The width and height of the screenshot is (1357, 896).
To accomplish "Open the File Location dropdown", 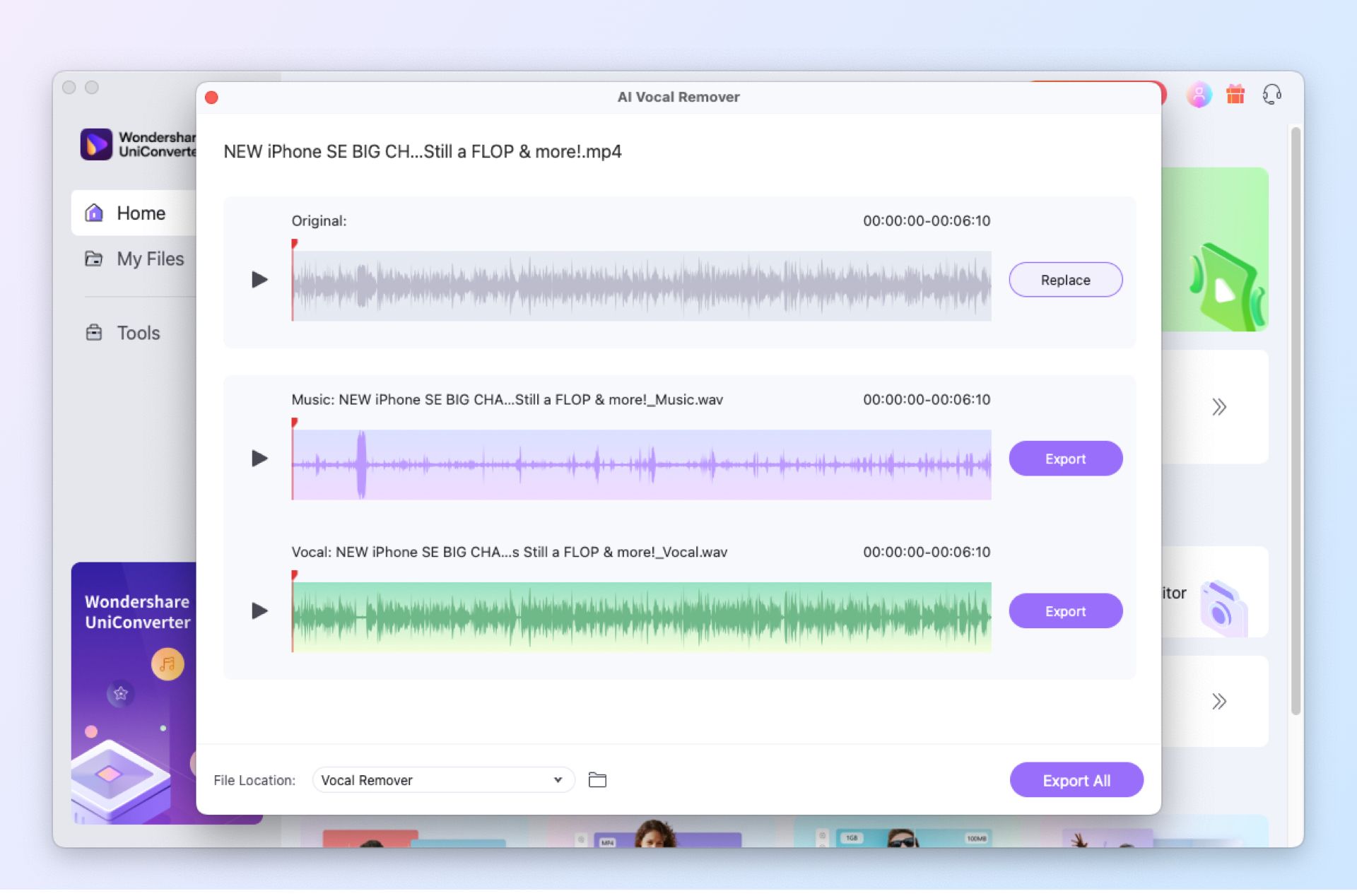I will 443,780.
